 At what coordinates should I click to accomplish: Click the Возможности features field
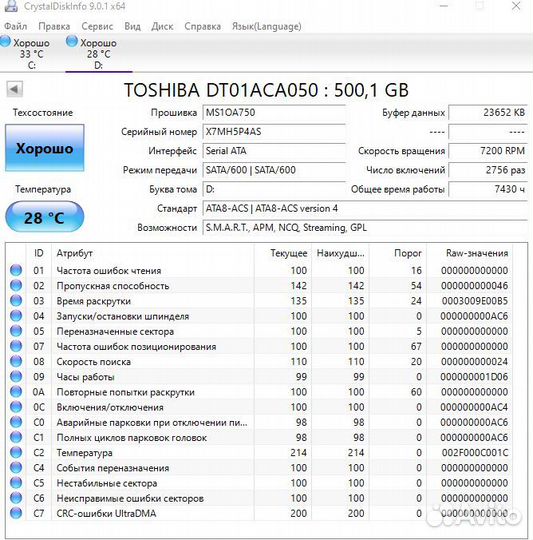(x=365, y=228)
